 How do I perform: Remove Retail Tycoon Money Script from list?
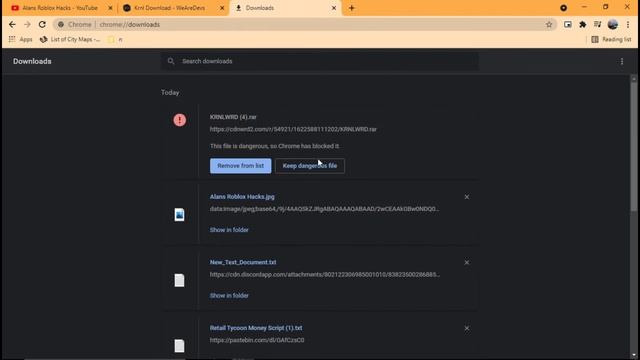pyautogui.click(x=467, y=328)
